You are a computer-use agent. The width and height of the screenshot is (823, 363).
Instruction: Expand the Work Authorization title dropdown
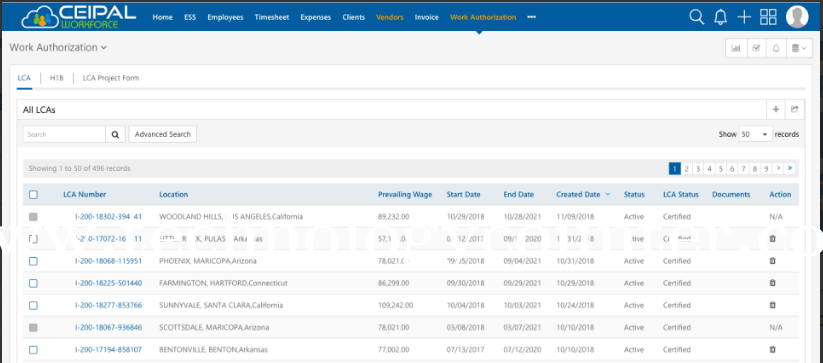(x=104, y=48)
